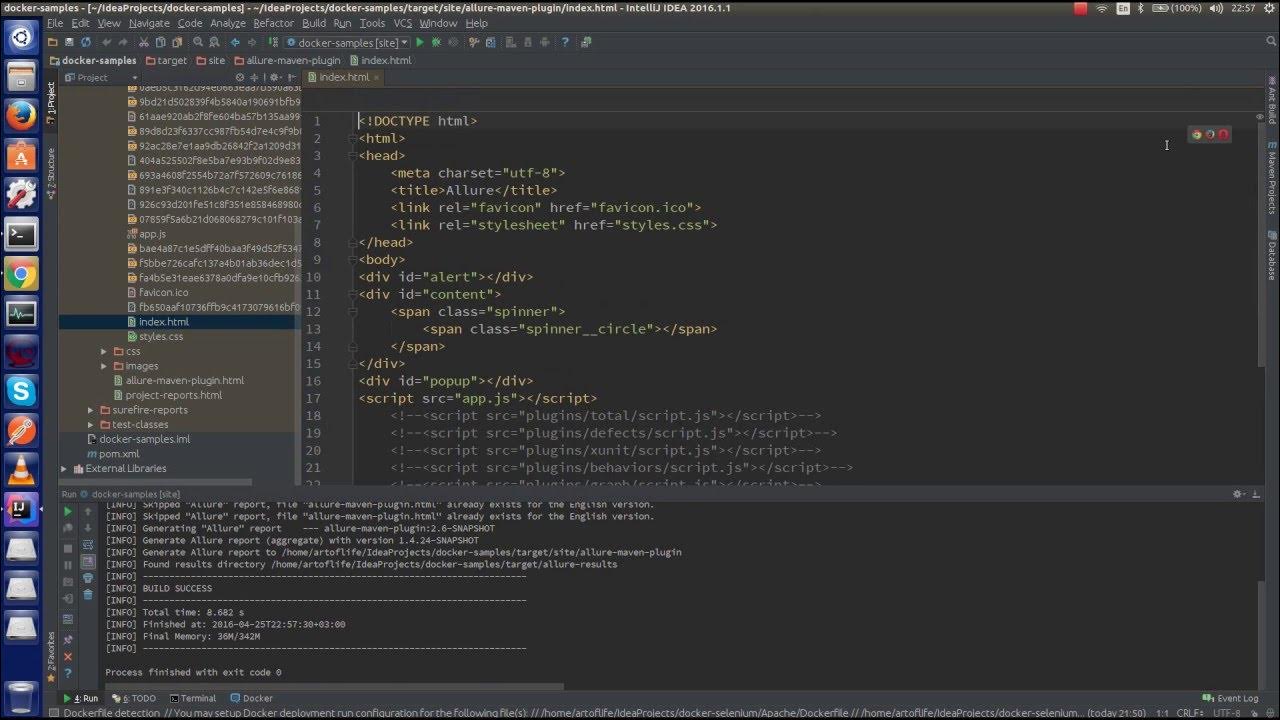
Task: Open the Analyze menu
Action: [228, 23]
